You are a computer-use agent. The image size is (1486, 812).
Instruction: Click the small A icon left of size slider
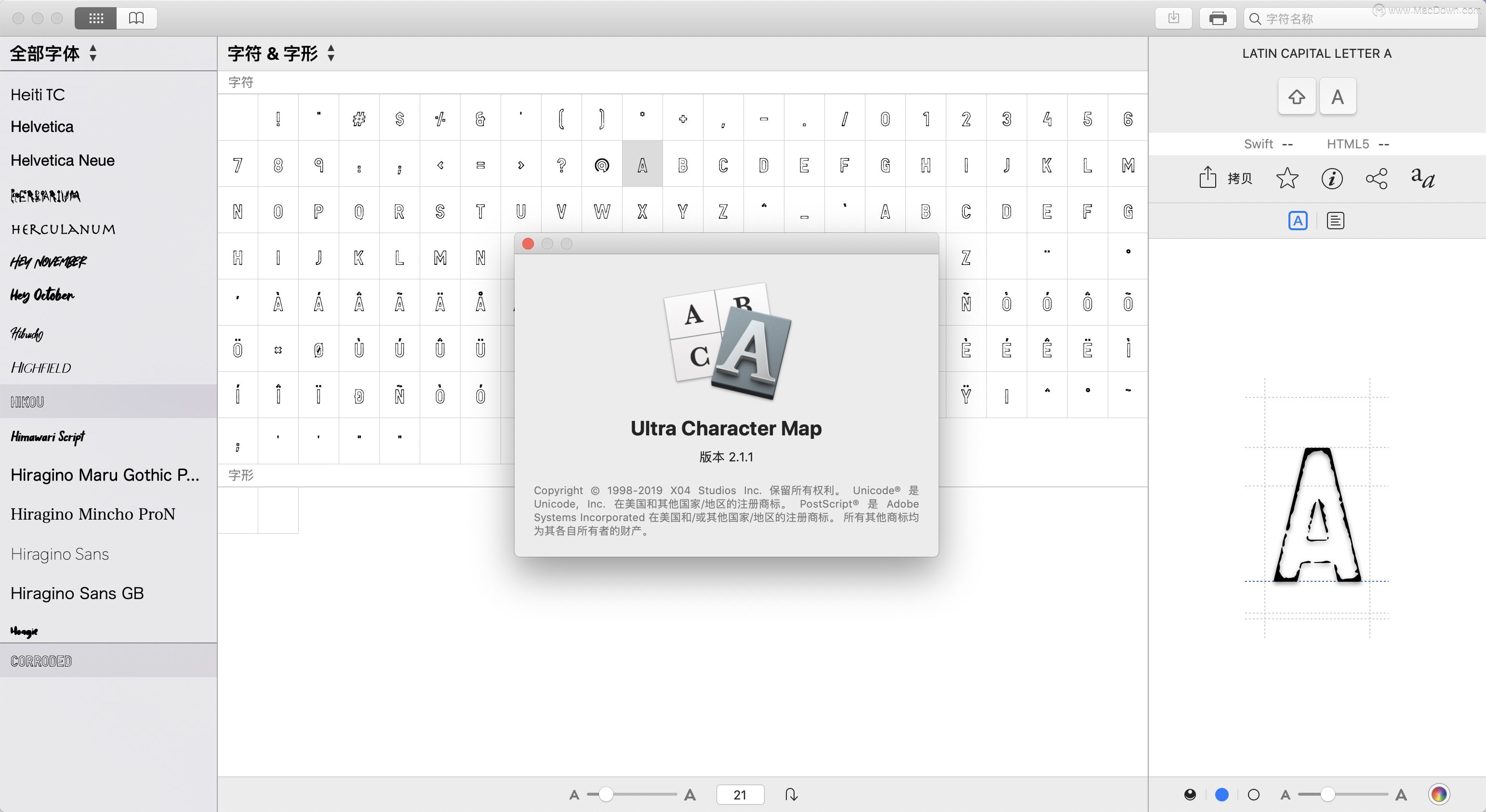(574, 795)
